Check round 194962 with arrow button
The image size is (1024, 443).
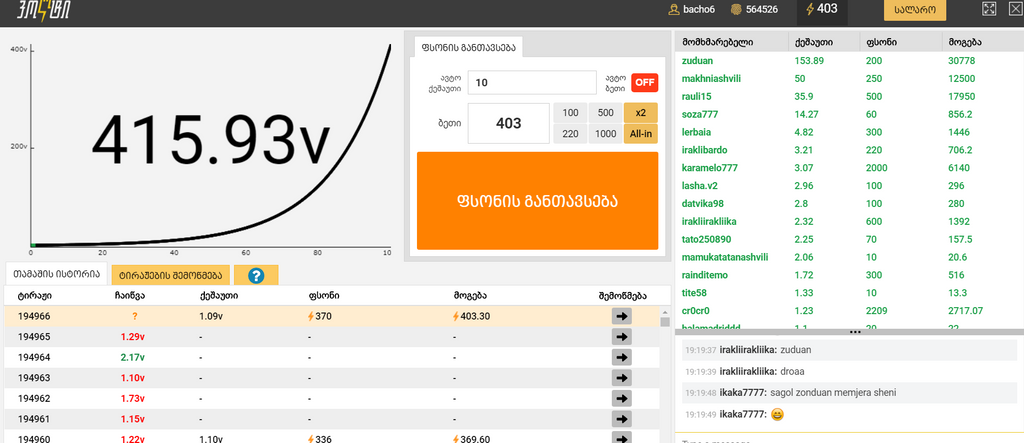tap(622, 399)
